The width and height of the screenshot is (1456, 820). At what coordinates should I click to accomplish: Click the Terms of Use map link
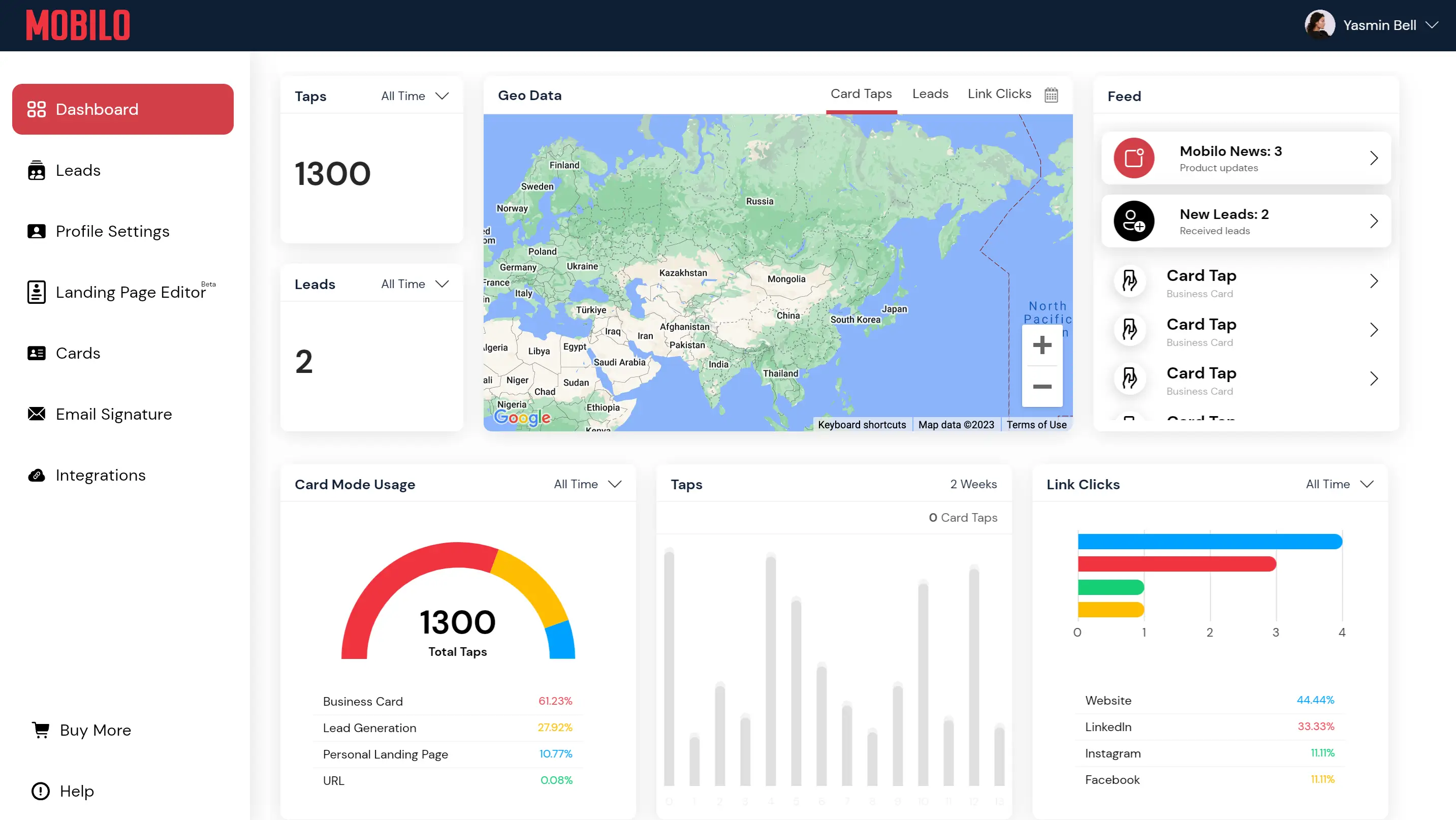(1036, 424)
